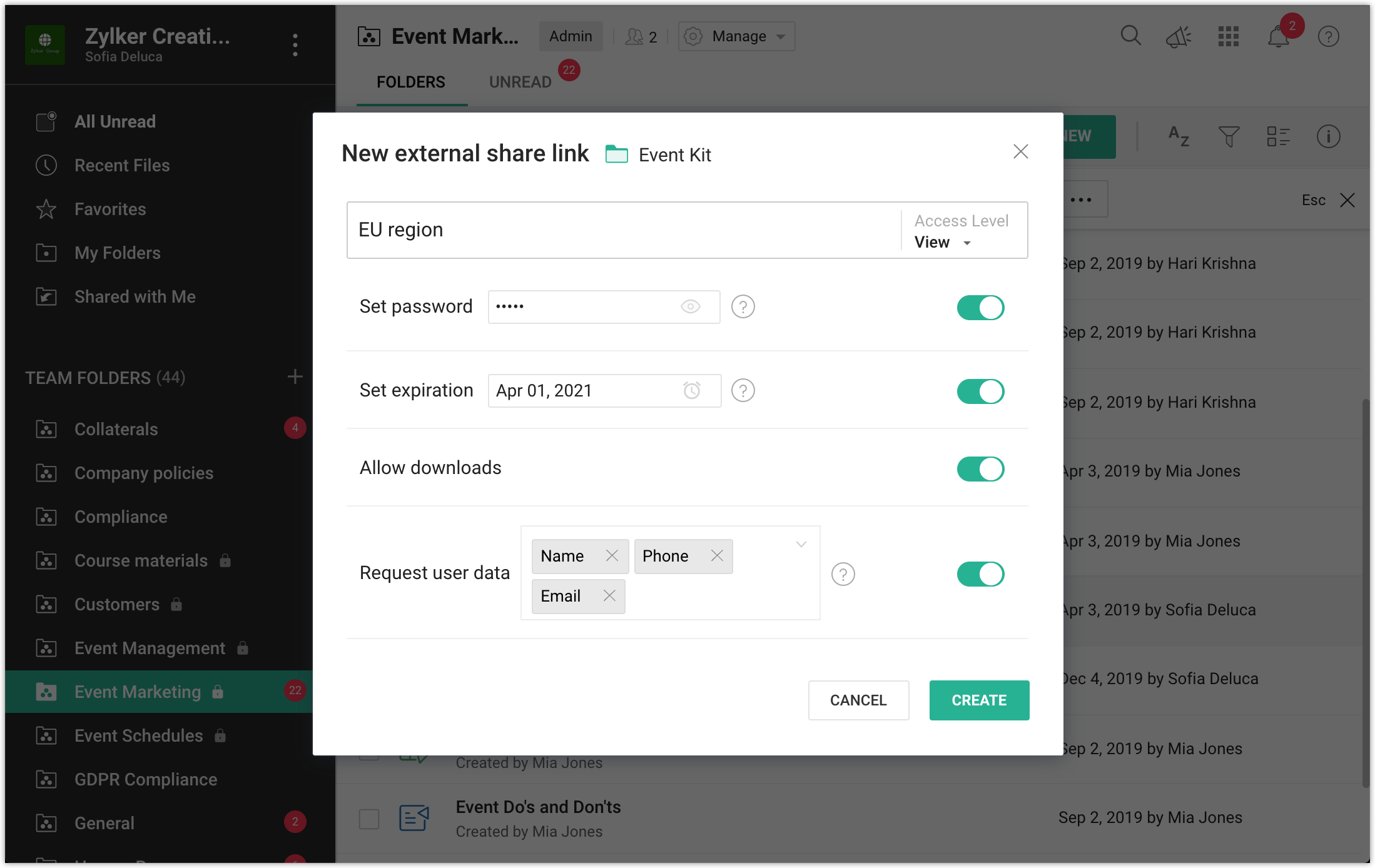
Task: Disable the Set password toggle
Action: click(980, 308)
